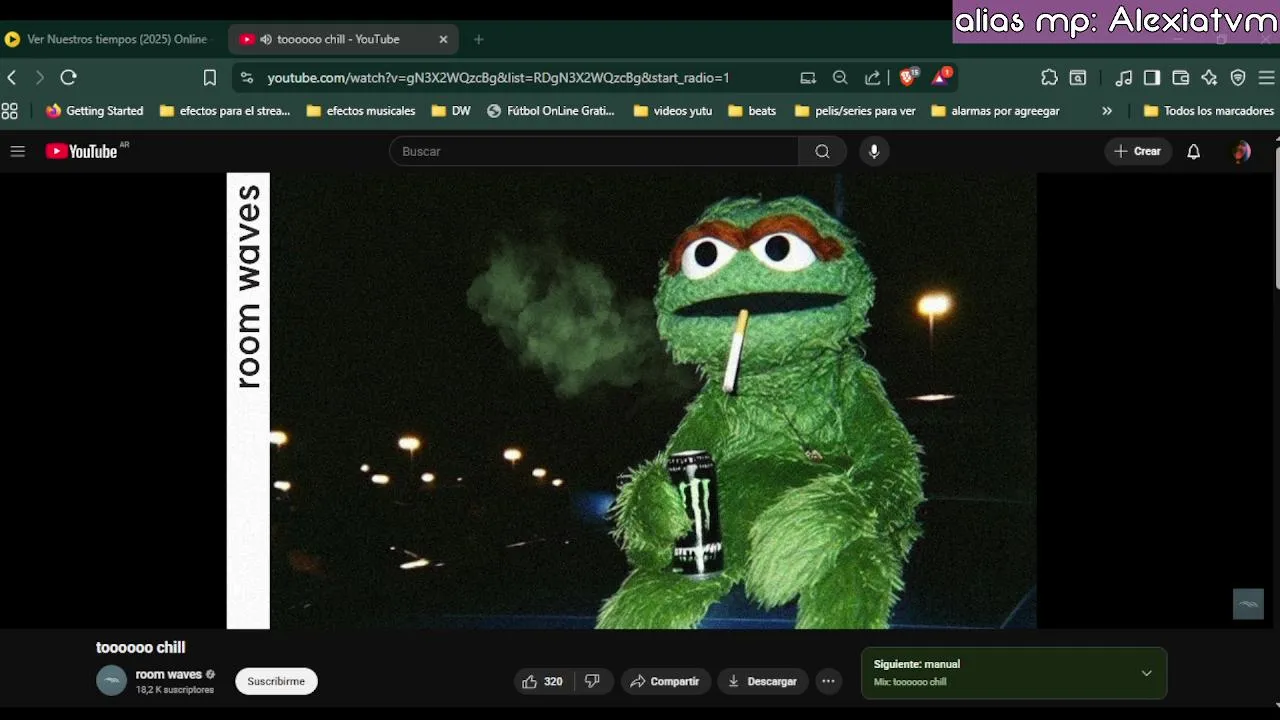Viewport: 1280px width, 720px height.
Task: Open the Brave VPN shield icon
Action: 1238,77
